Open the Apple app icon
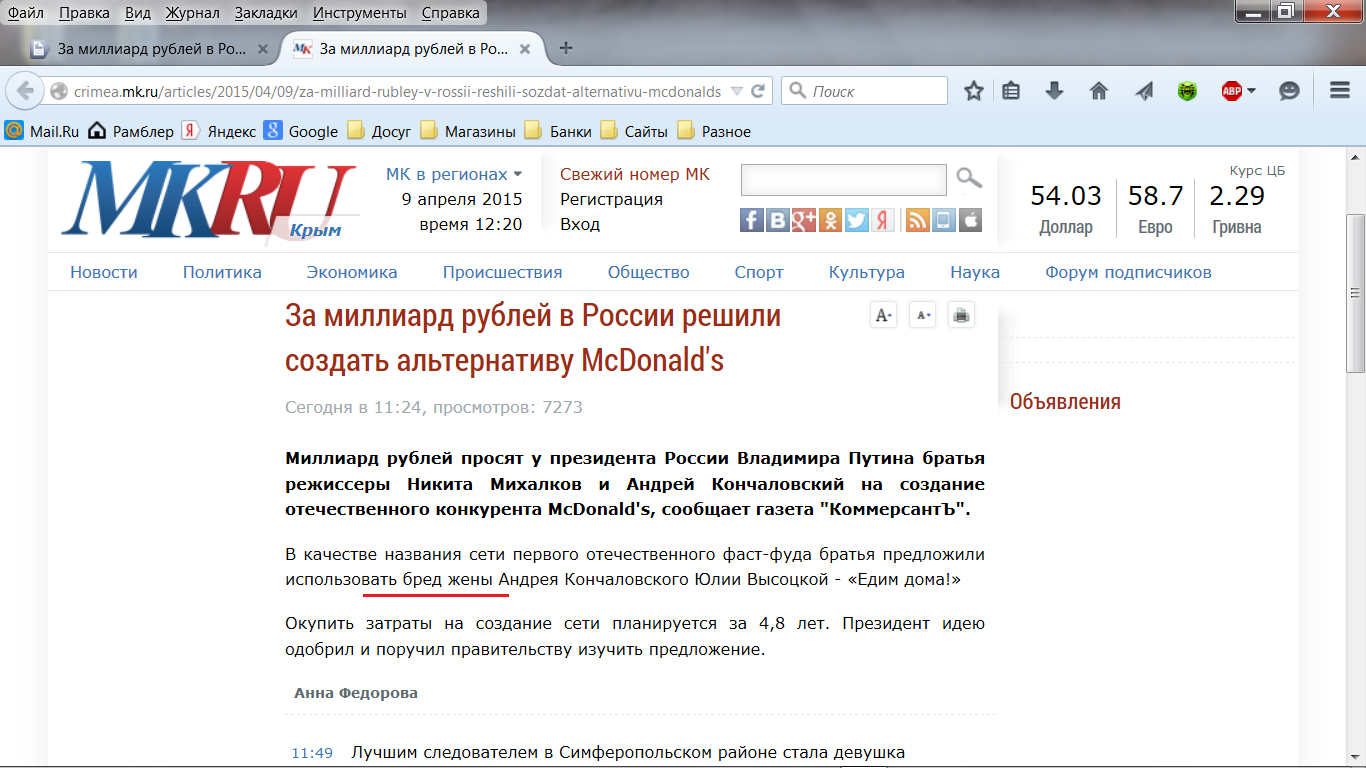1366x768 pixels. [970, 220]
